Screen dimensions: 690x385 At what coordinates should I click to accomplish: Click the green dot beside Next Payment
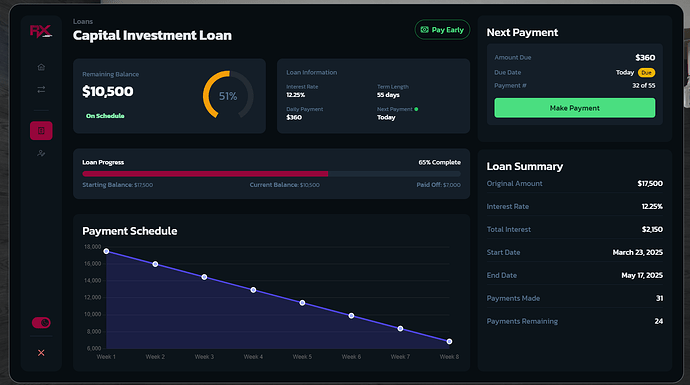tap(416, 109)
